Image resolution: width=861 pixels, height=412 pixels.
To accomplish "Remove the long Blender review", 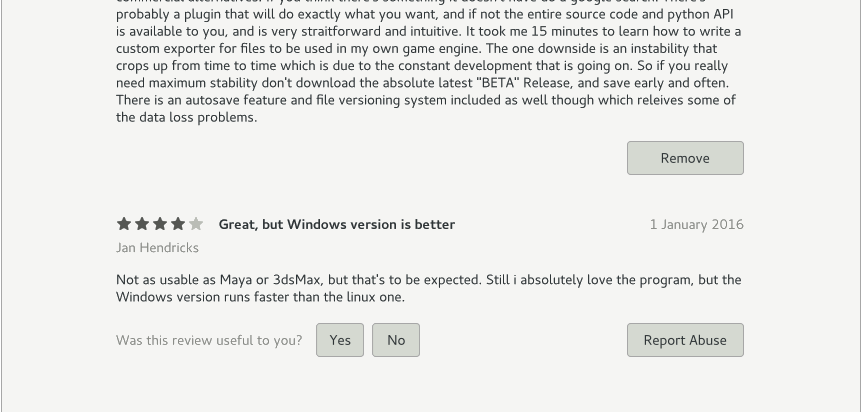I will (685, 158).
